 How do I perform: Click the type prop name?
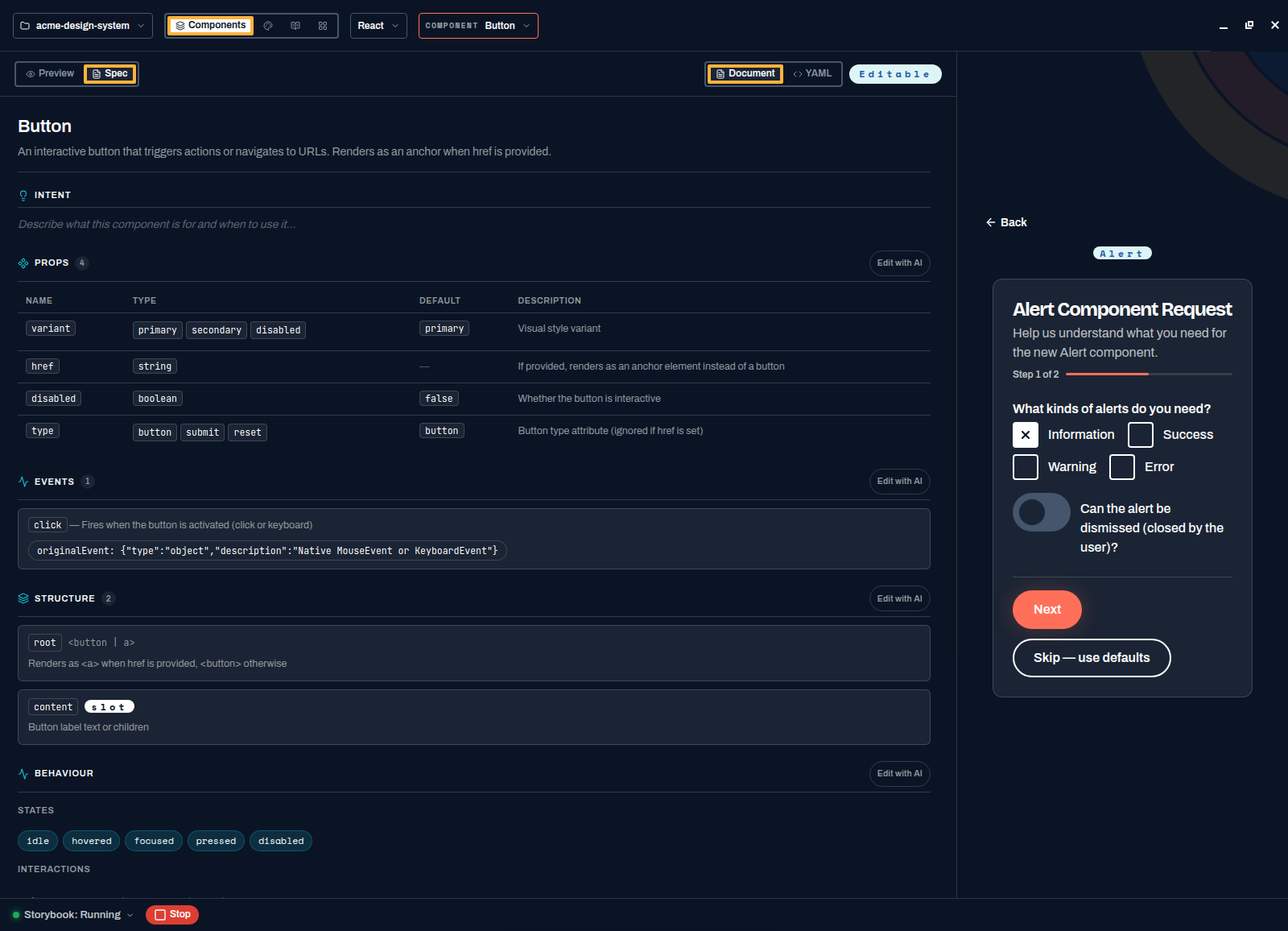pos(43,431)
